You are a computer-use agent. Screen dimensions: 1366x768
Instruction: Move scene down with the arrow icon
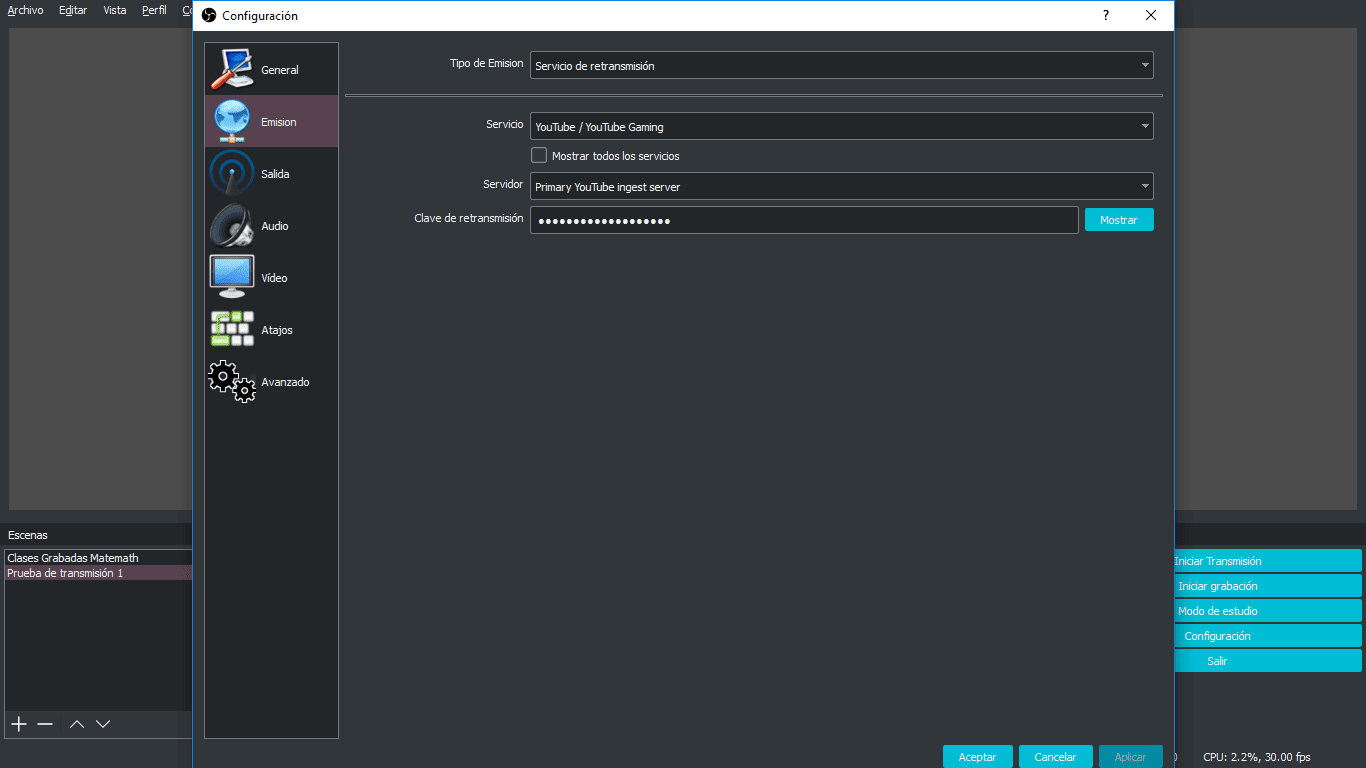[x=103, y=723]
